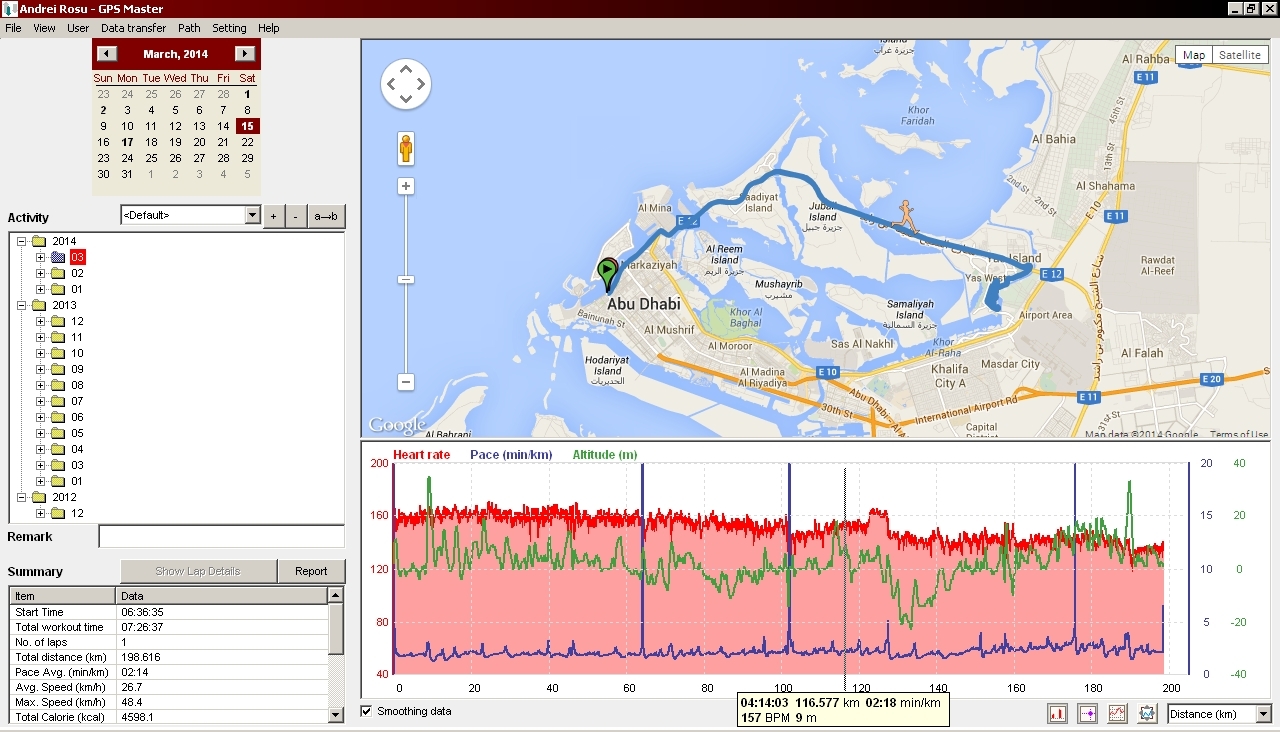Click the green start flag marker

click(x=607, y=274)
